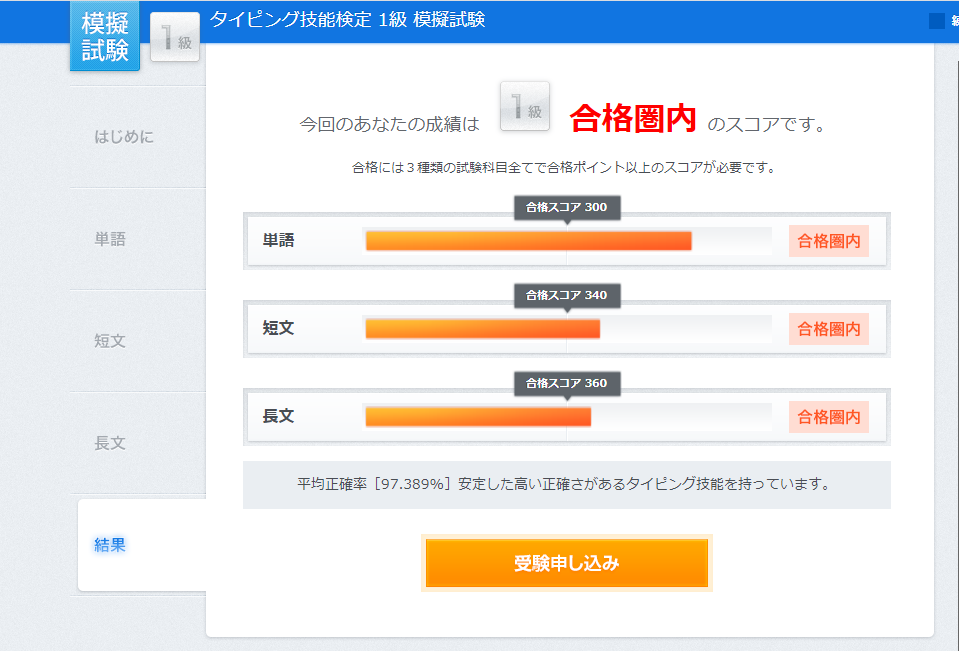Select the 長文 sidebar tab
Viewport: 959px width, 651px height.
click(x=110, y=443)
